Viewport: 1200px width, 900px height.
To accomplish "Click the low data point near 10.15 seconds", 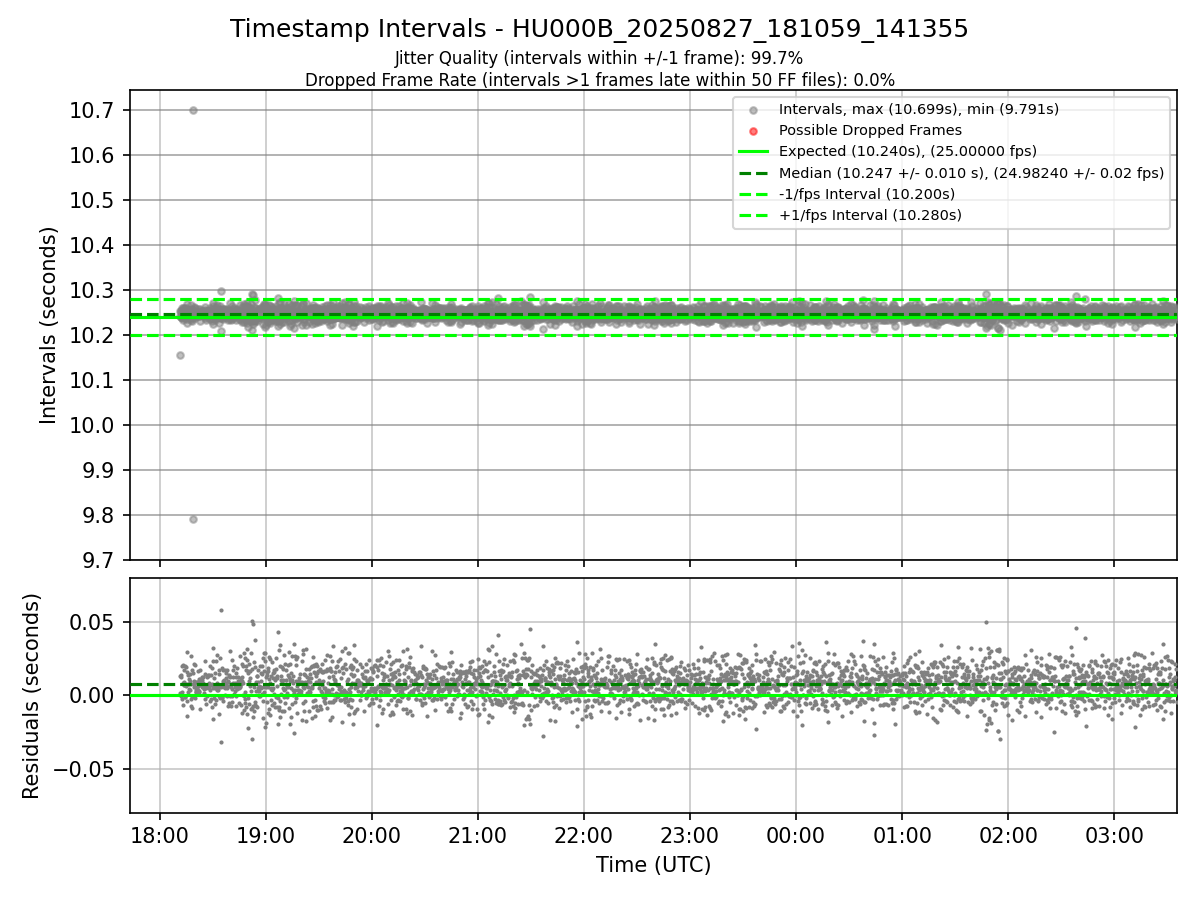I will pos(180,355).
